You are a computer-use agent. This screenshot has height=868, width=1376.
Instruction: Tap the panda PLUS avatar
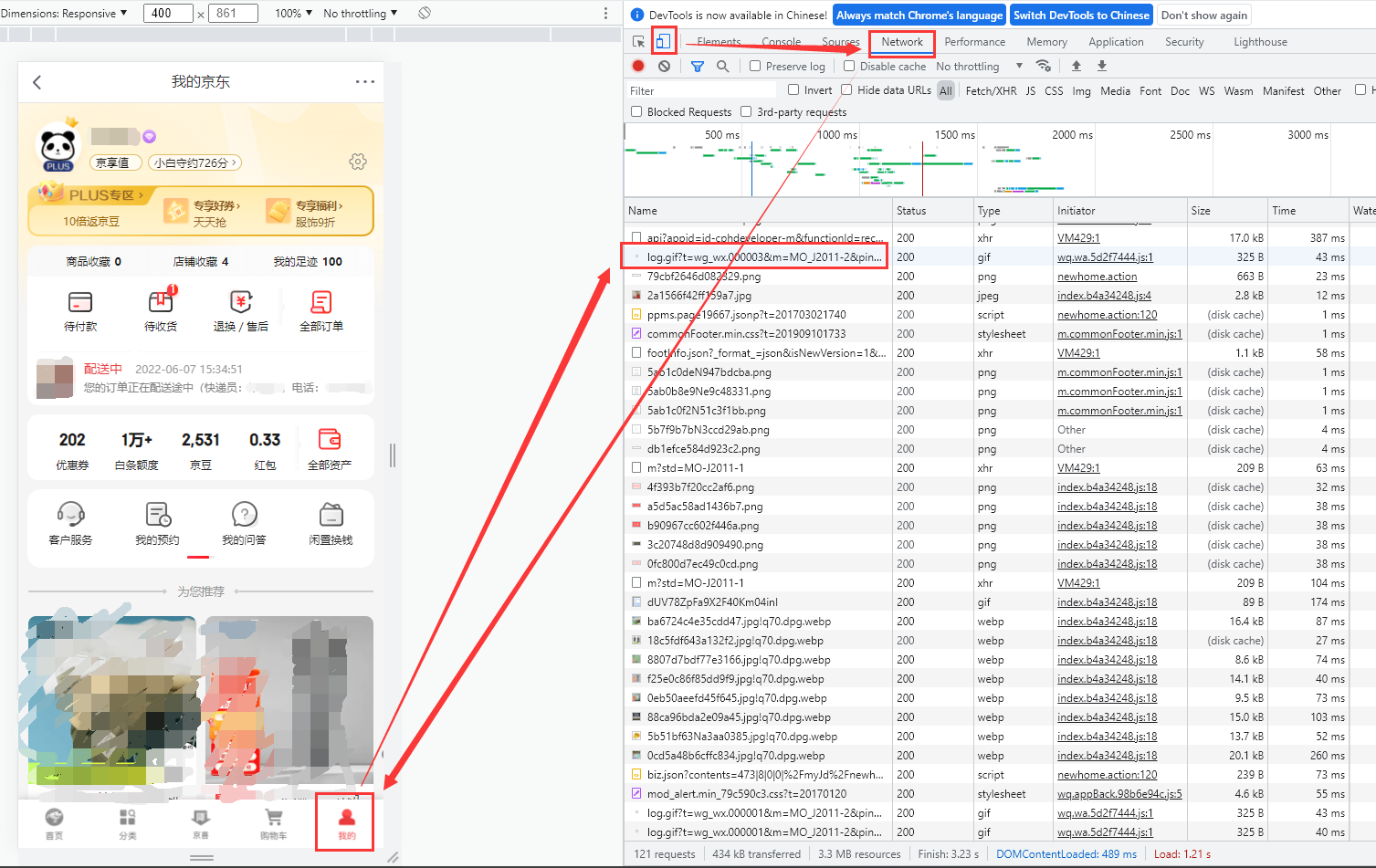[58, 146]
